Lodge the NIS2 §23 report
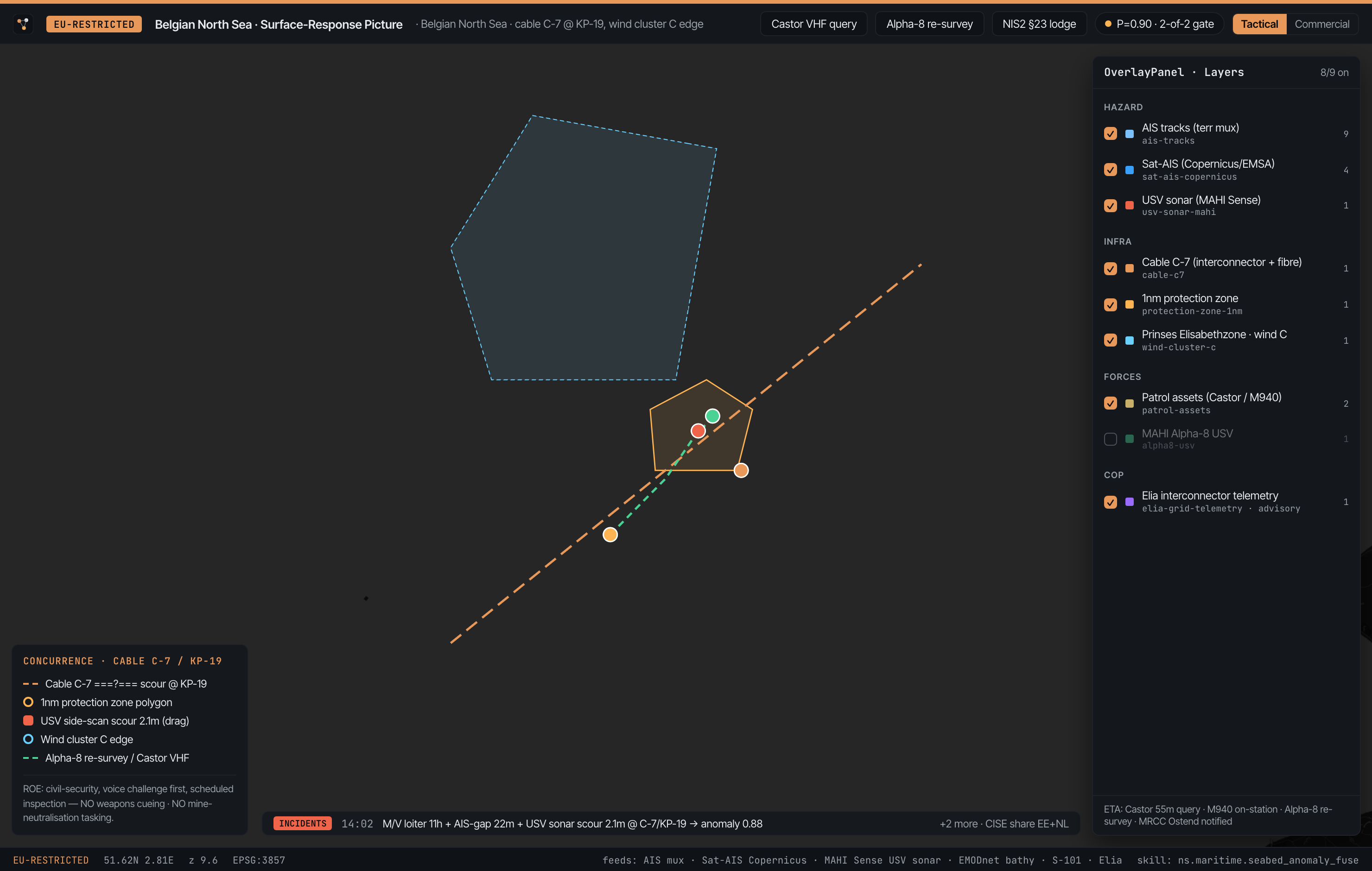The height and width of the screenshot is (871, 1372). [x=1039, y=24]
